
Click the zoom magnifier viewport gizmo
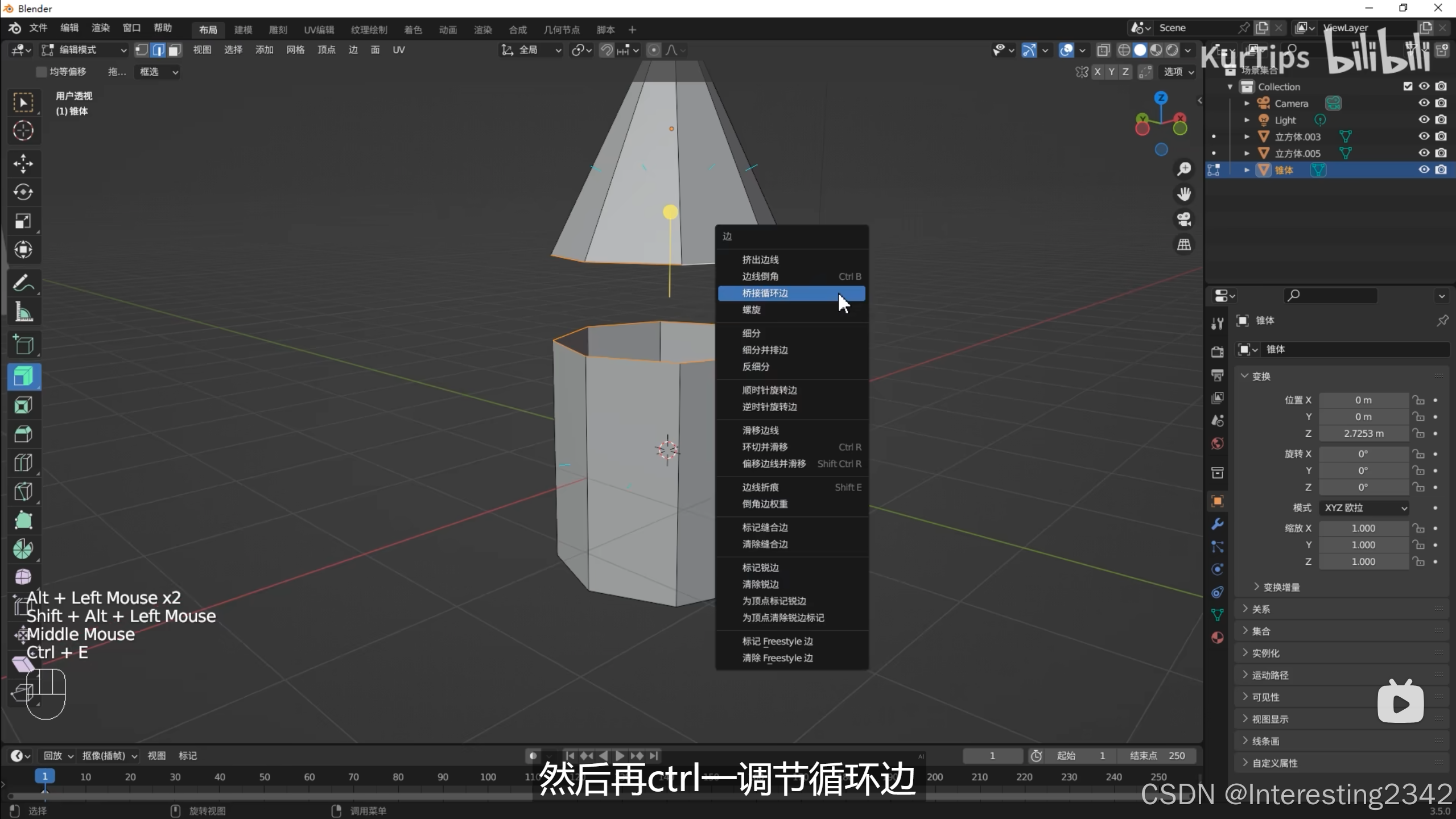(x=1184, y=169)
